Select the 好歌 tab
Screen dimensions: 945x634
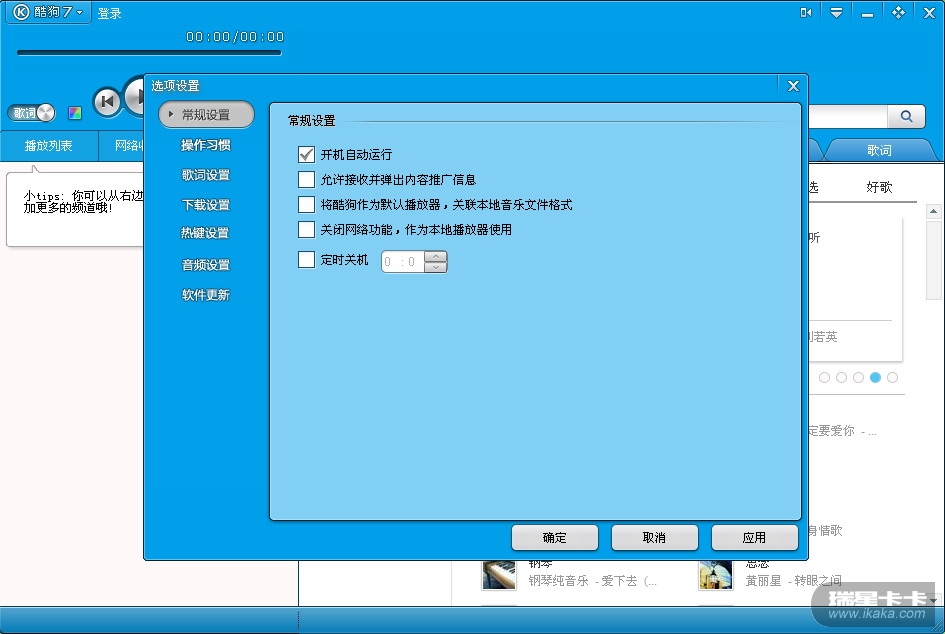coord(879,187)
